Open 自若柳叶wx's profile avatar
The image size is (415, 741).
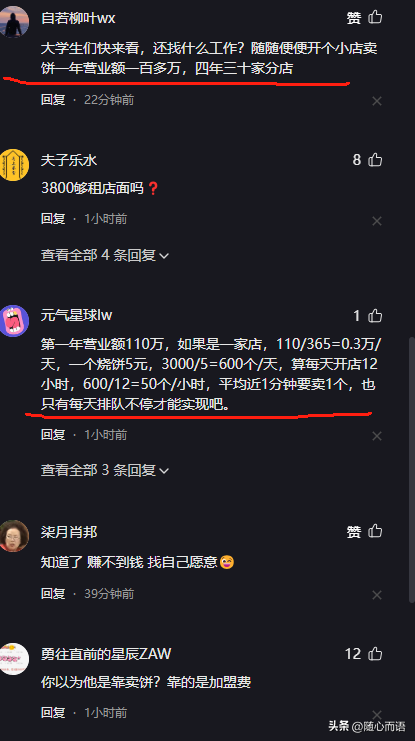tap(14, 22)
